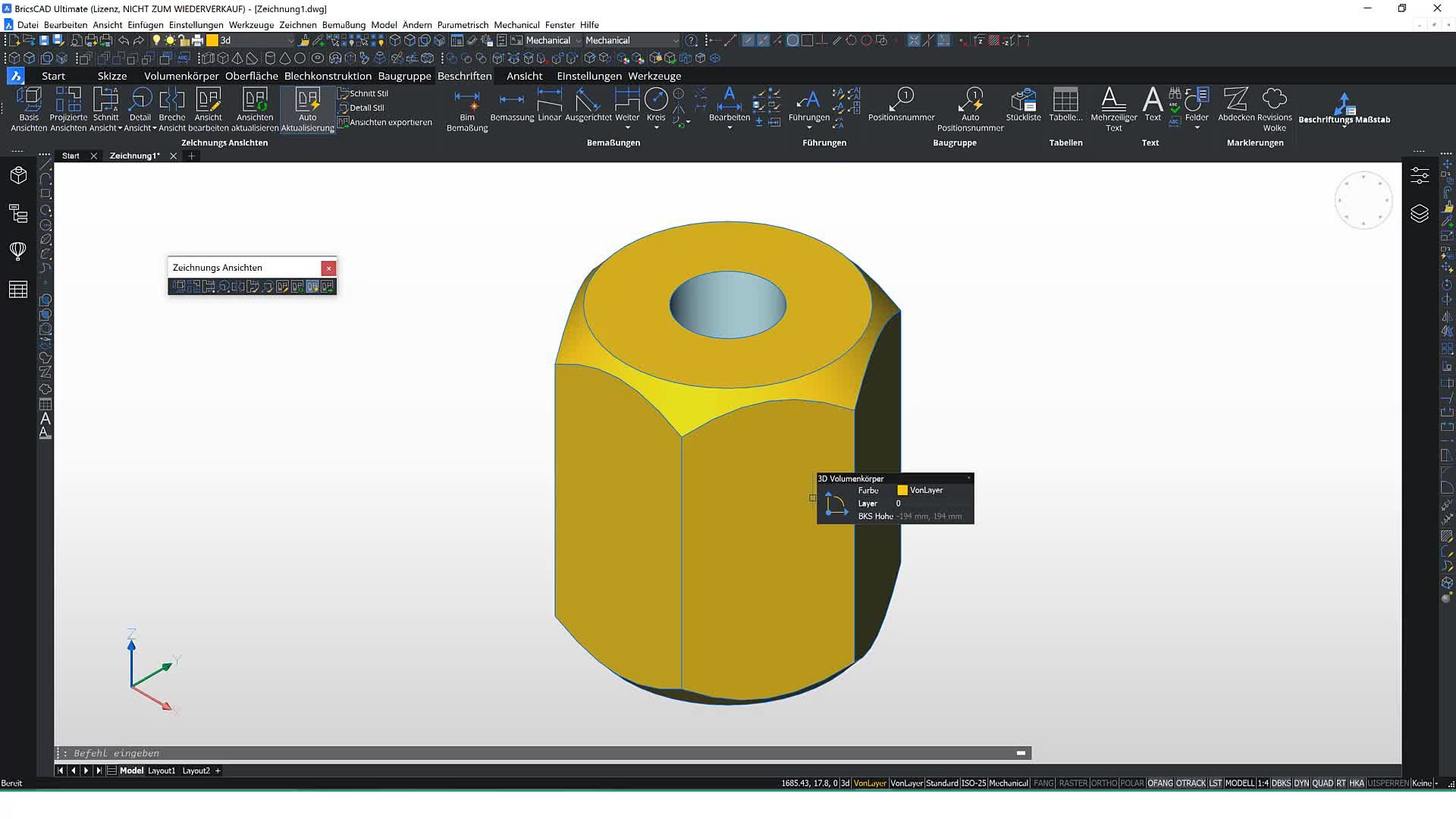Toggle ORTHO mode in status bar
Image resolution: width=1456 pixels, height=819 pixels.
[1103, 783]
